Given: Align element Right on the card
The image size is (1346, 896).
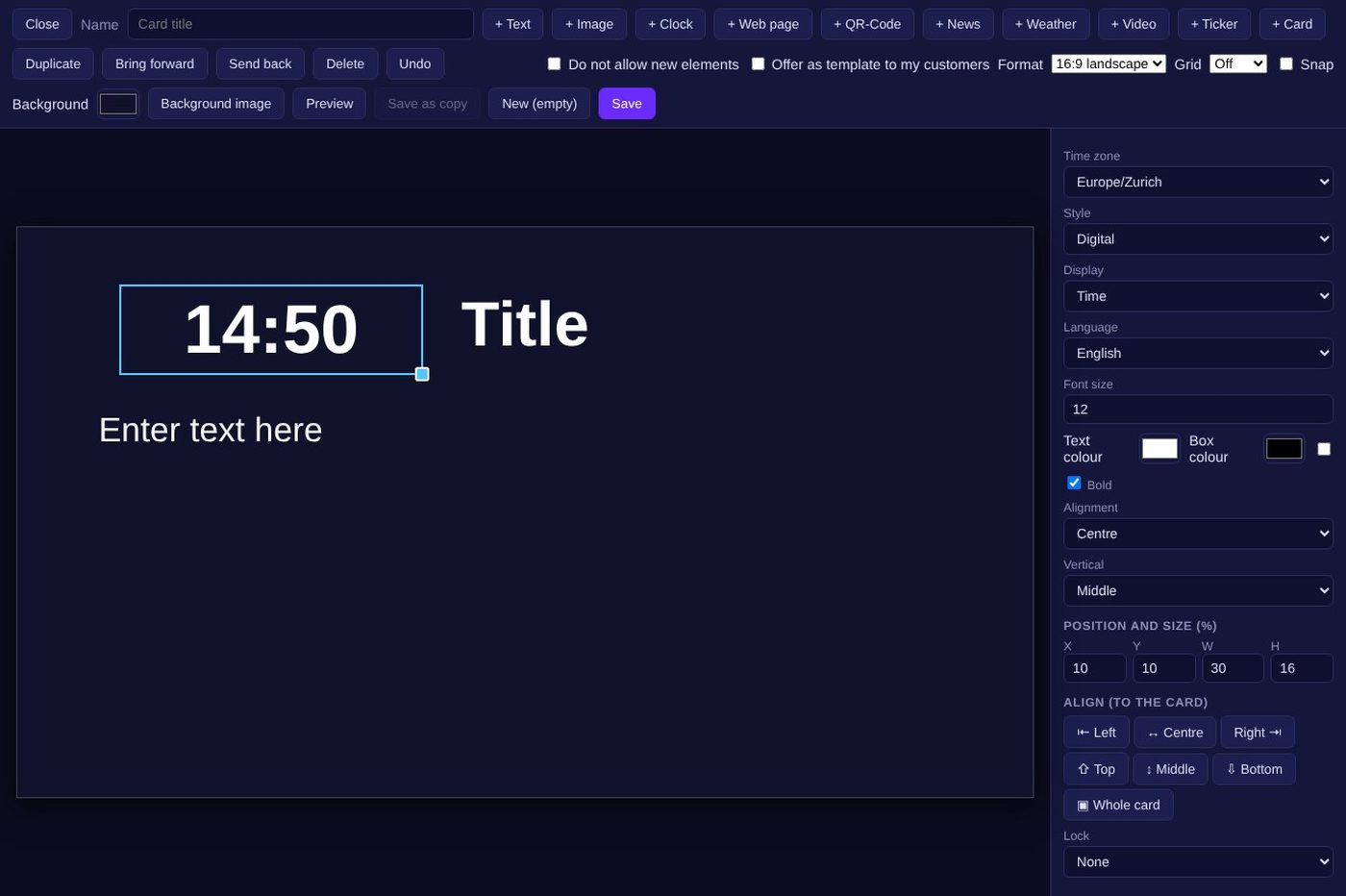Looking at the screenshot, I should (x=1258, y=733).
